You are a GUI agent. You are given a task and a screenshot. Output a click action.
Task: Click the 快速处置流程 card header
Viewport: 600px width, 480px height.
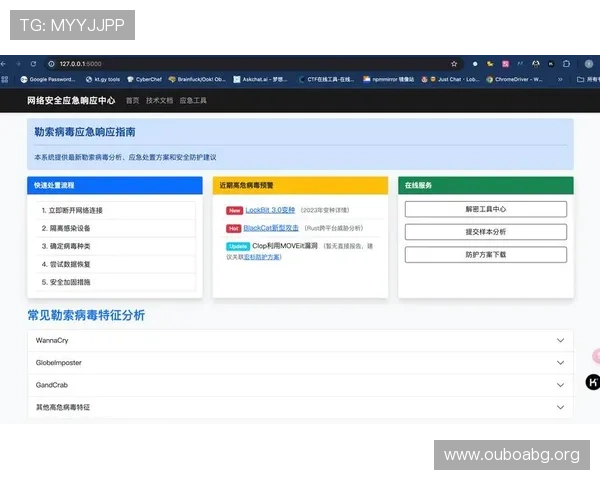(x=115, y=185)
